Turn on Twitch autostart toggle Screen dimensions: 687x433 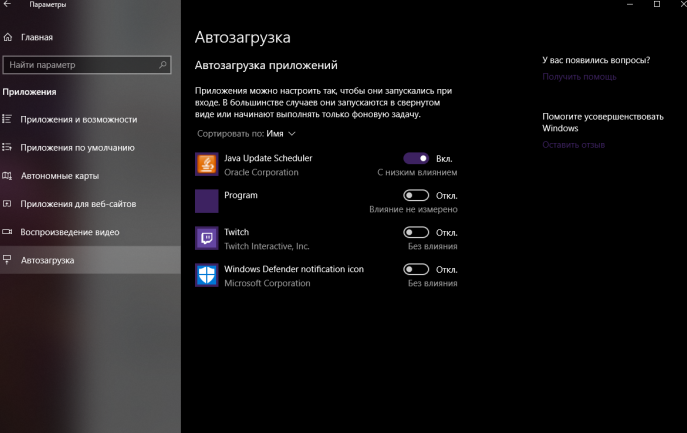[x=416, y=232]
